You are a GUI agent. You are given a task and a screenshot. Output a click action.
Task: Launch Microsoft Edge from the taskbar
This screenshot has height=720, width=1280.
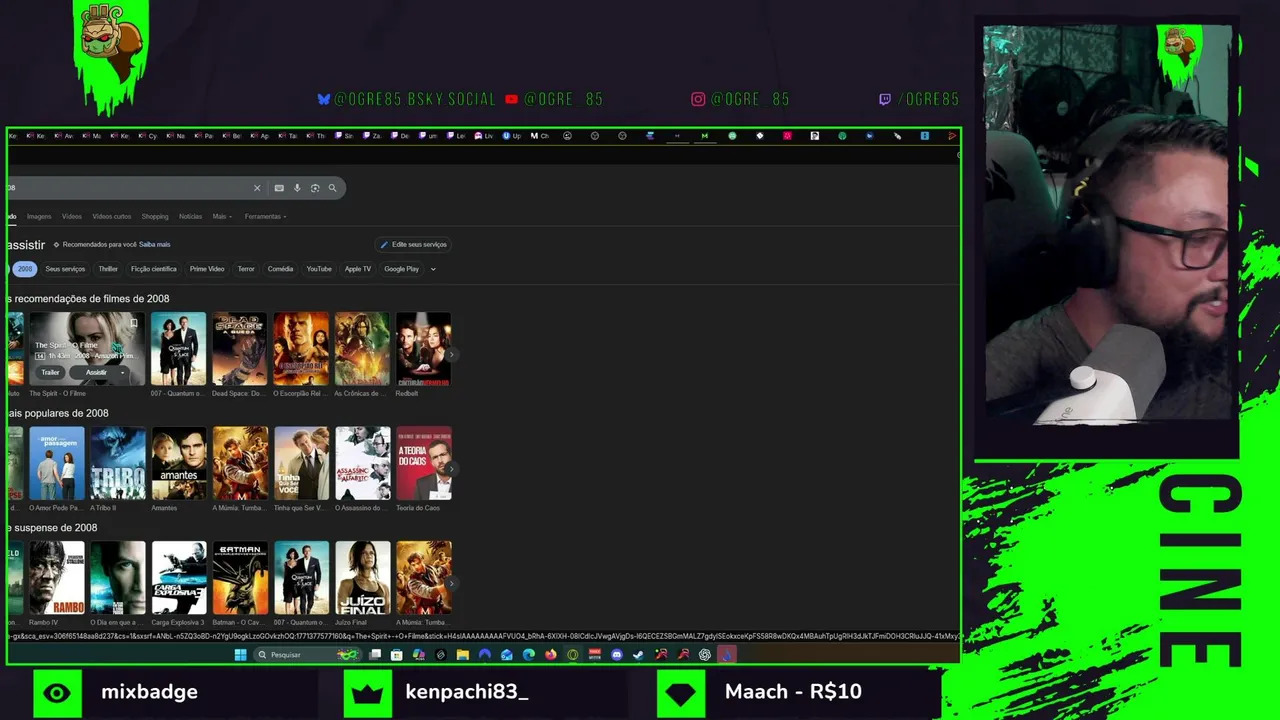pyautogui.click(x=529, y=655)
